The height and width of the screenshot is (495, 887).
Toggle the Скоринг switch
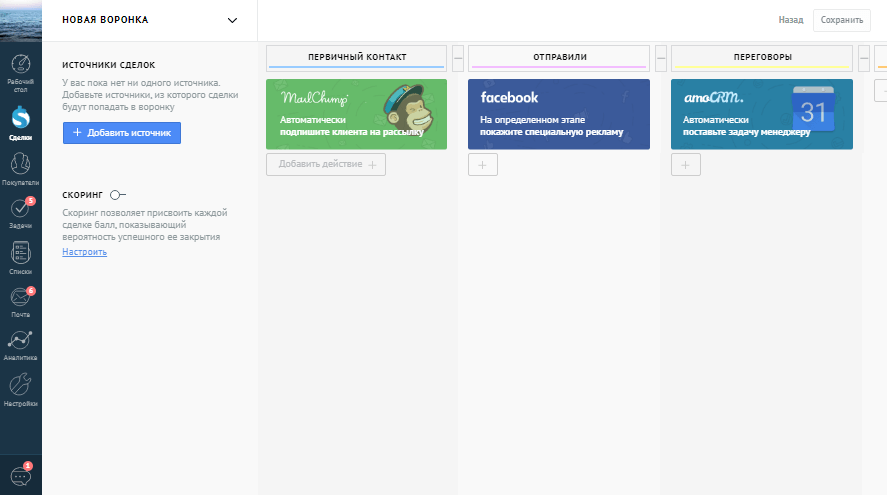pos(118,195)
